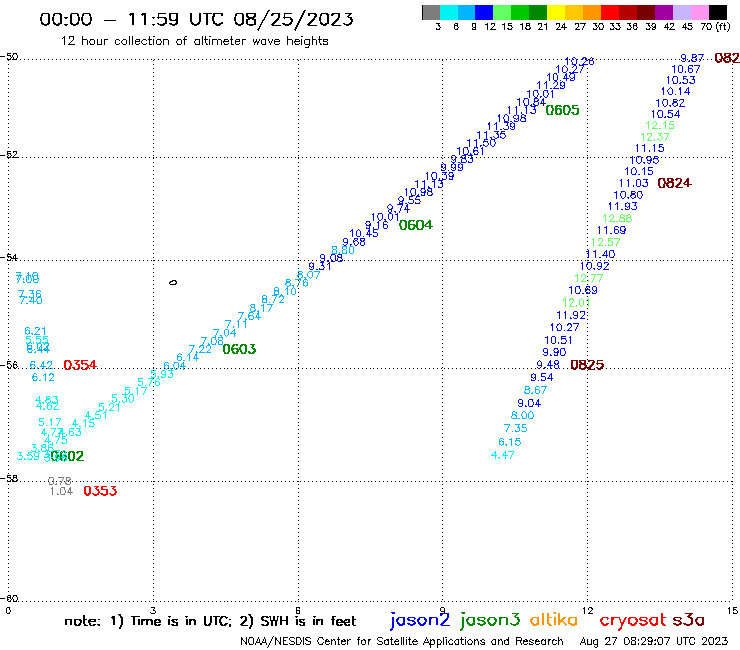Screen dimensions: 740x650
Task: Click the wave height value 8.00
Action: [x=522, y=415]
